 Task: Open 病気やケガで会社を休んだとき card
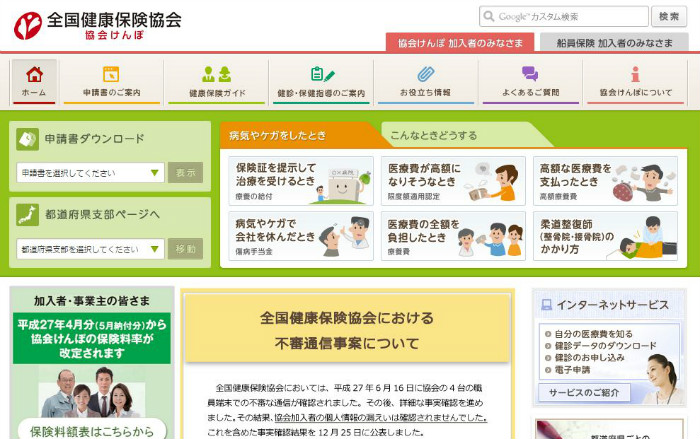(x=301, y=236)
